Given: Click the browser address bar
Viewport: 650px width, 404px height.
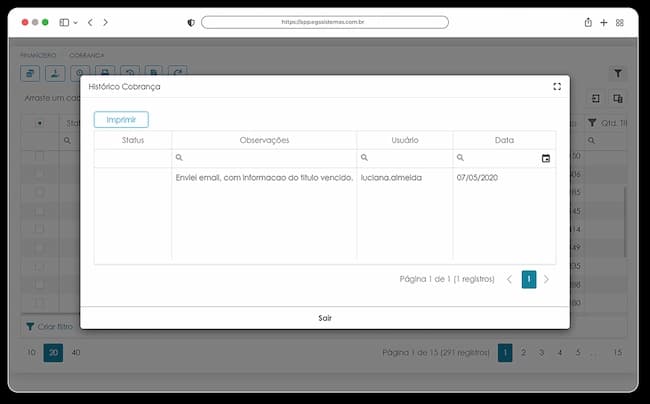Looking at the screenshot, I should (325, 22).
